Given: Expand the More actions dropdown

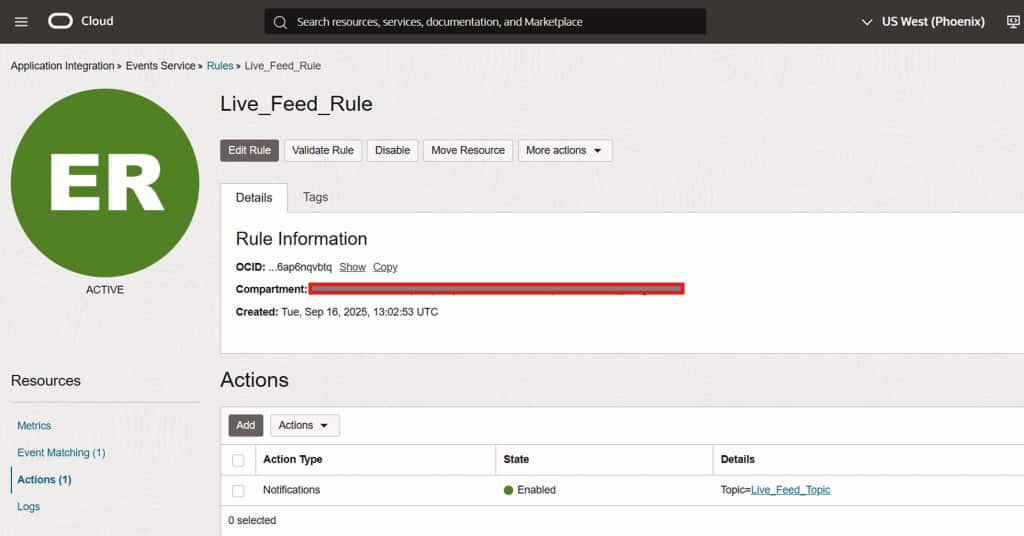Looking at the screenshot, I should pos(565,150).
